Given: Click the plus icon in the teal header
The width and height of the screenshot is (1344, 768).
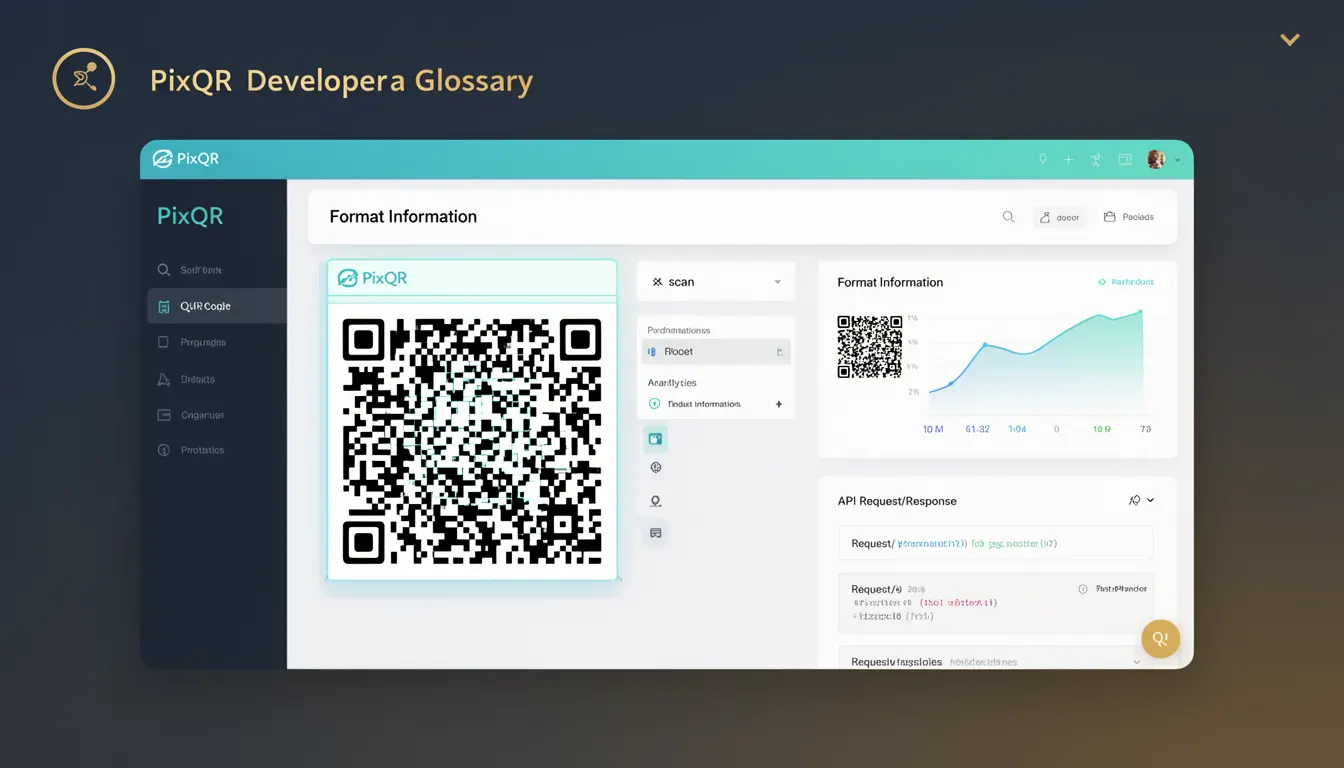Looking at the screenshot, I should [1068, 159].
